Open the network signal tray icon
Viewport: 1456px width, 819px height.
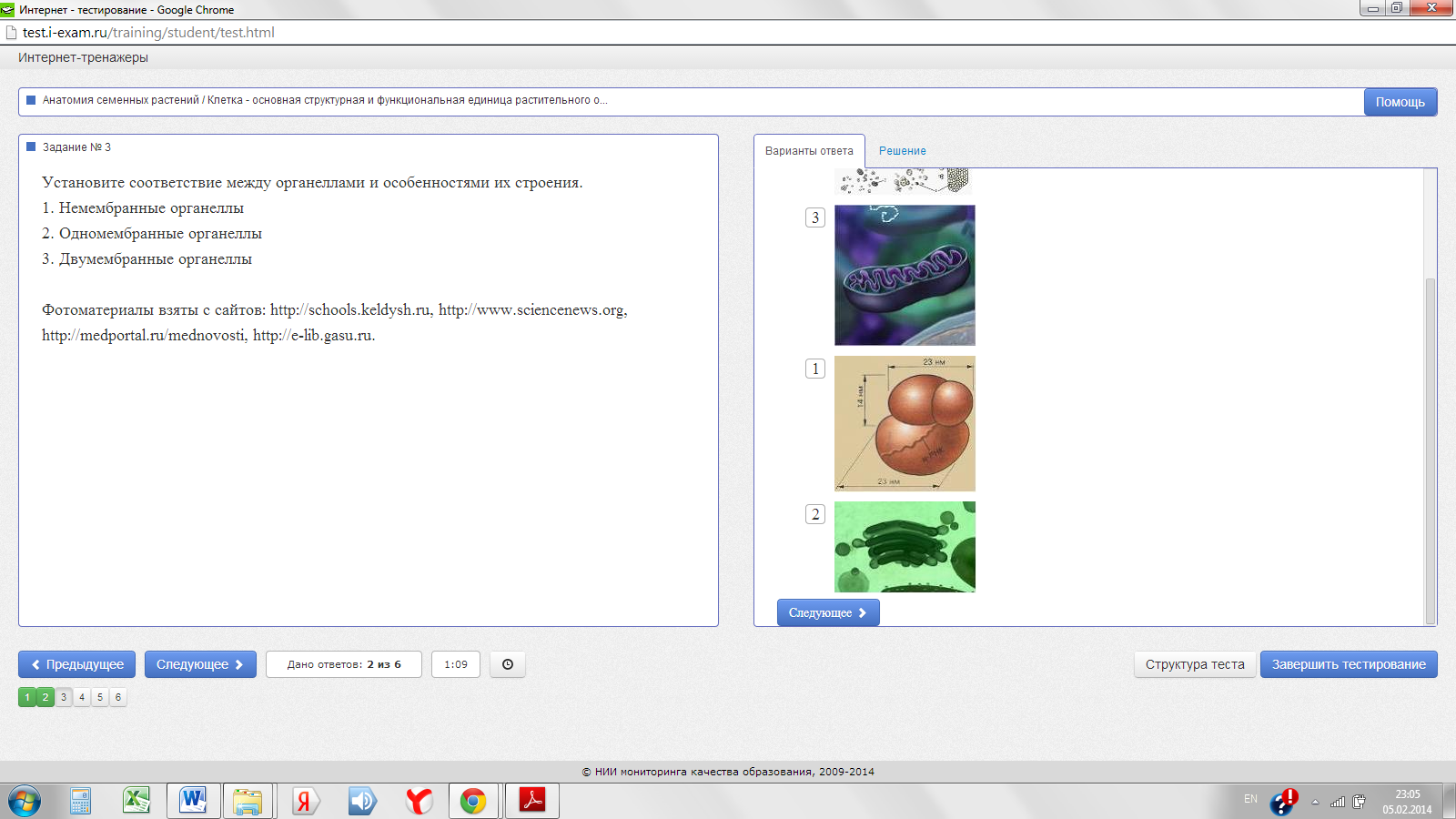click(1338, 802)
